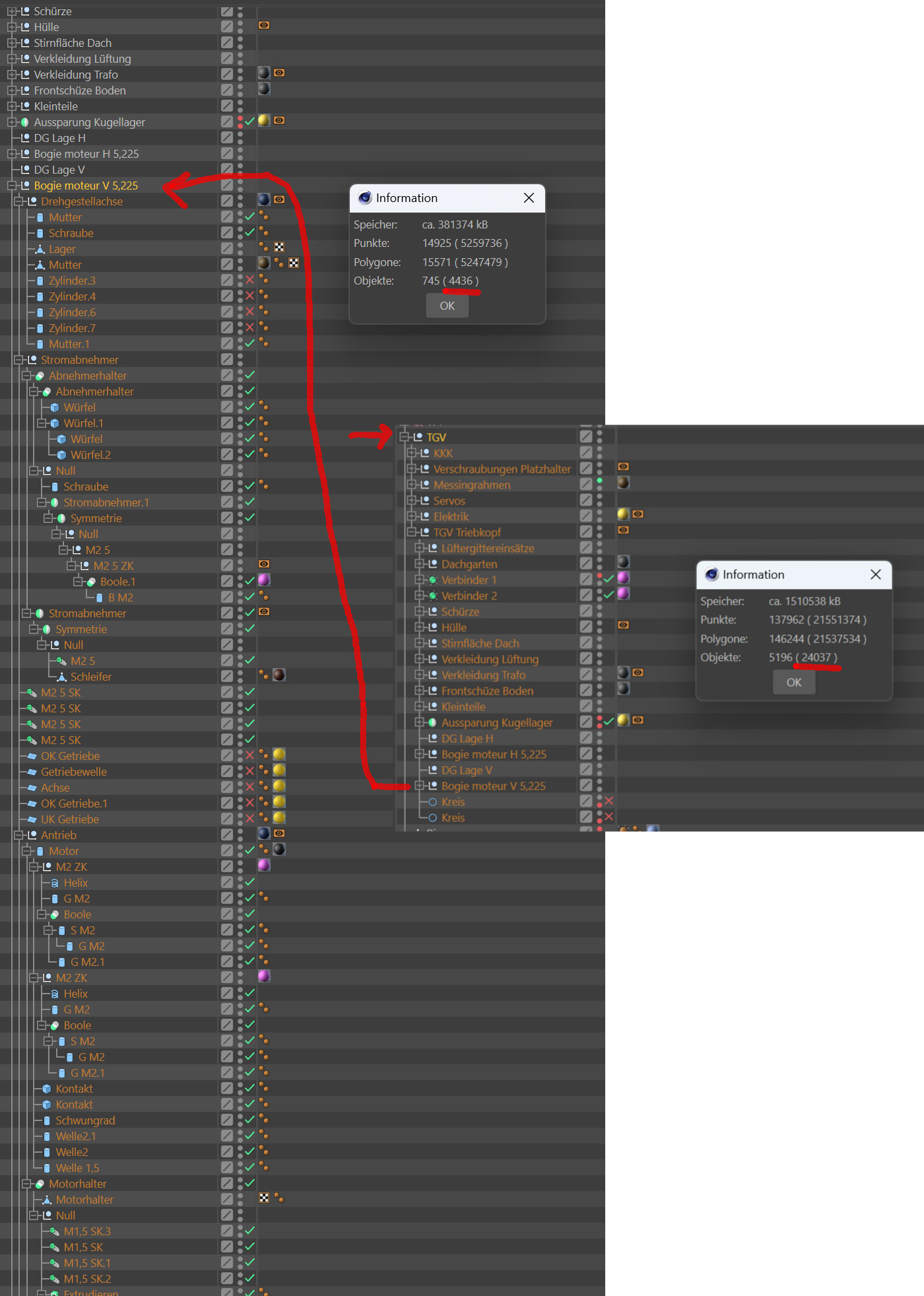
Task: Click the Würfel.2 cube icon
Action: pyautogui.click(x=62, y=455)
